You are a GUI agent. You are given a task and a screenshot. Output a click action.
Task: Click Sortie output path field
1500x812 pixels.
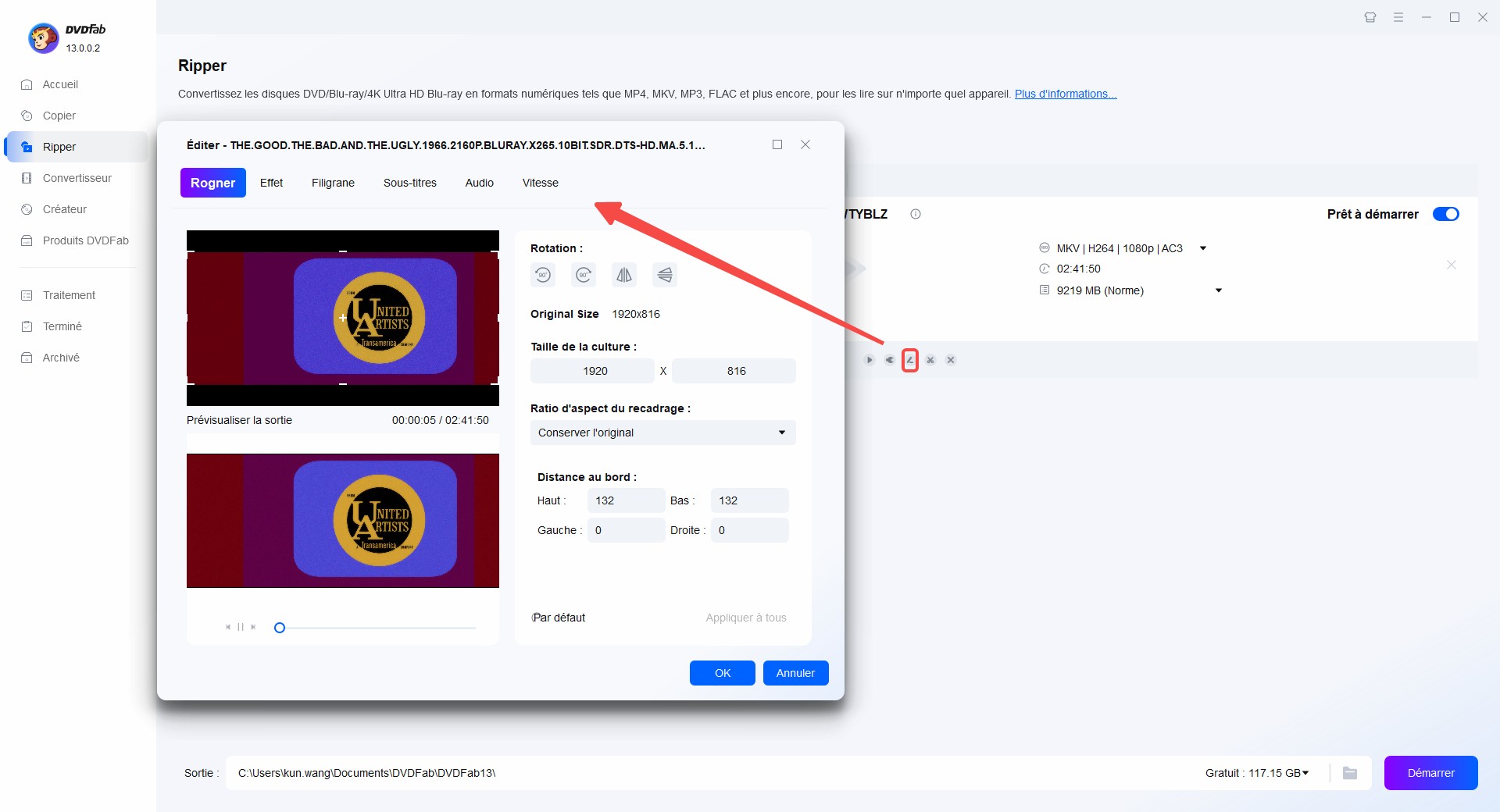point(711,773)
